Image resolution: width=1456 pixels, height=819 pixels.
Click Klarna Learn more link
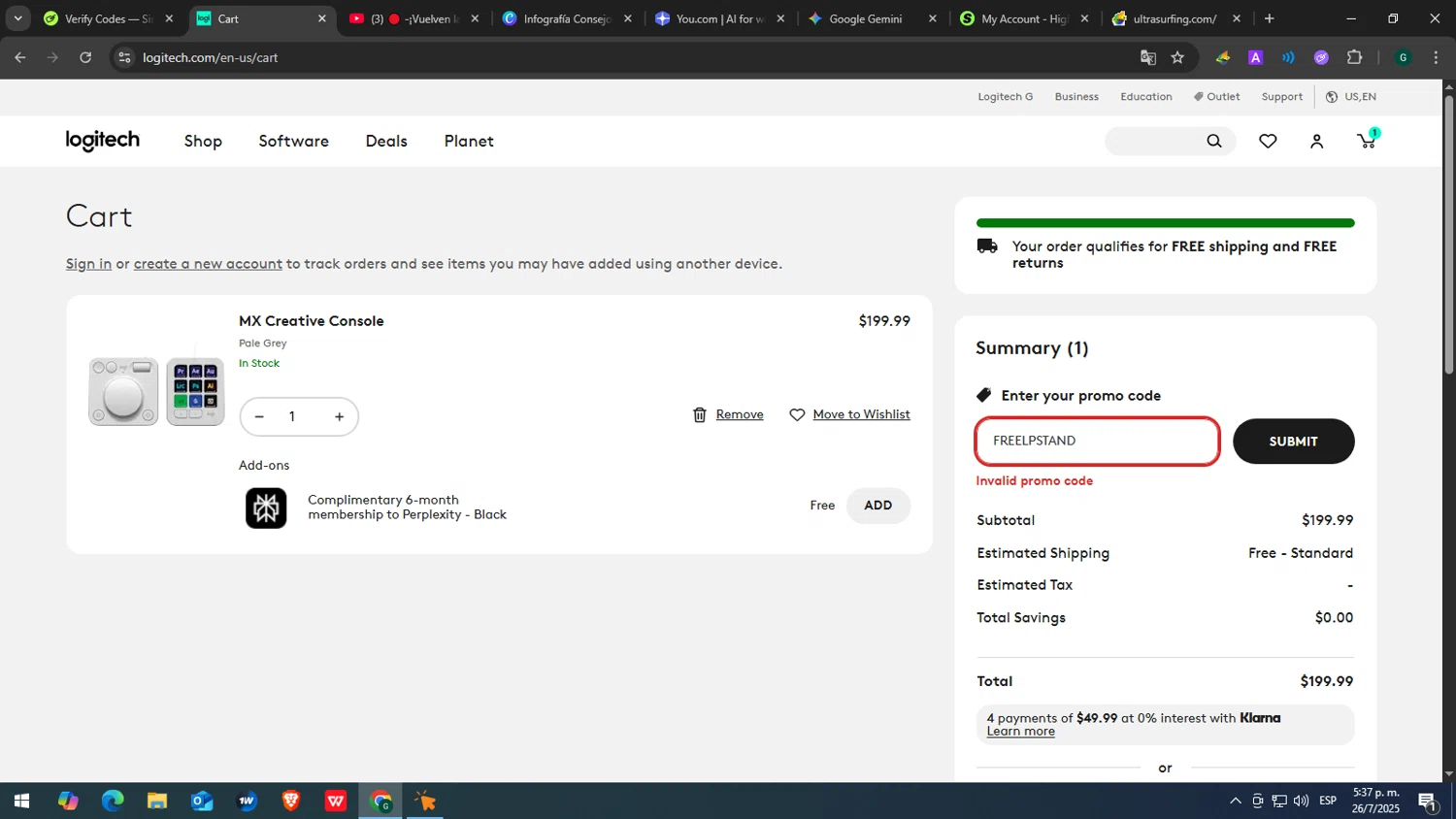[1020, 732]
